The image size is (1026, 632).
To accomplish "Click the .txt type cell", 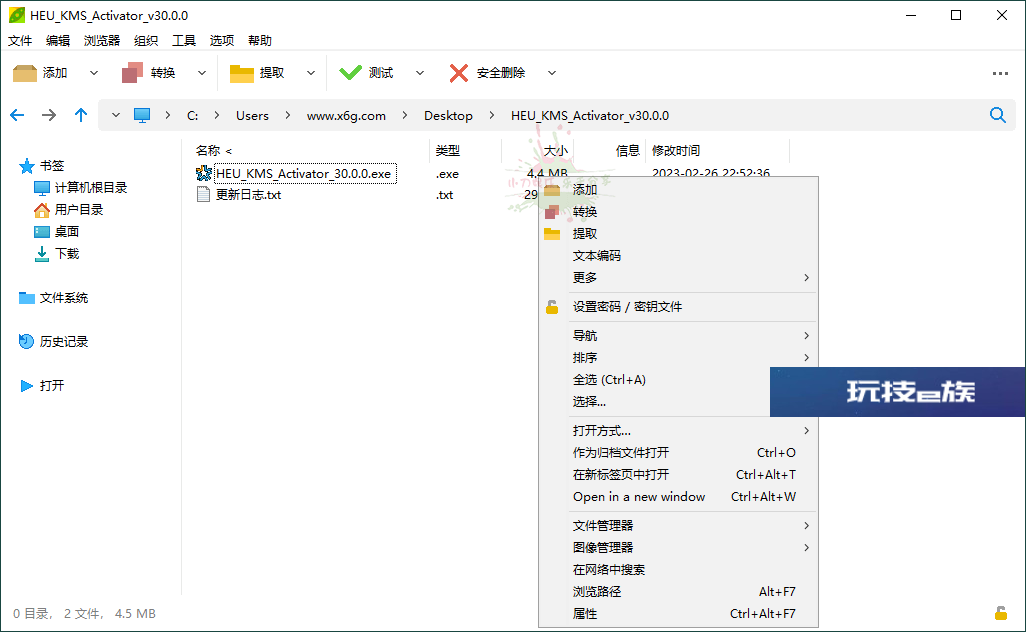I will [x=444, y=195].
